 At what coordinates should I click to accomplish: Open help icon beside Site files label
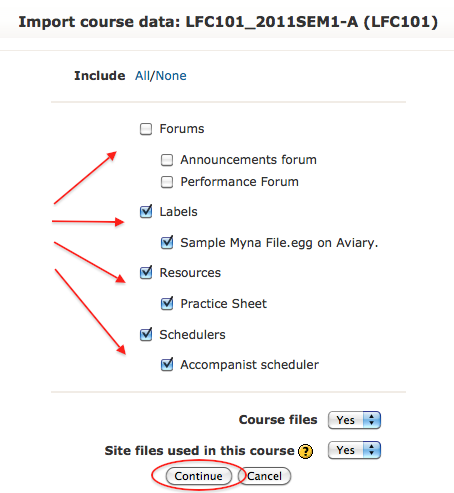305,452
